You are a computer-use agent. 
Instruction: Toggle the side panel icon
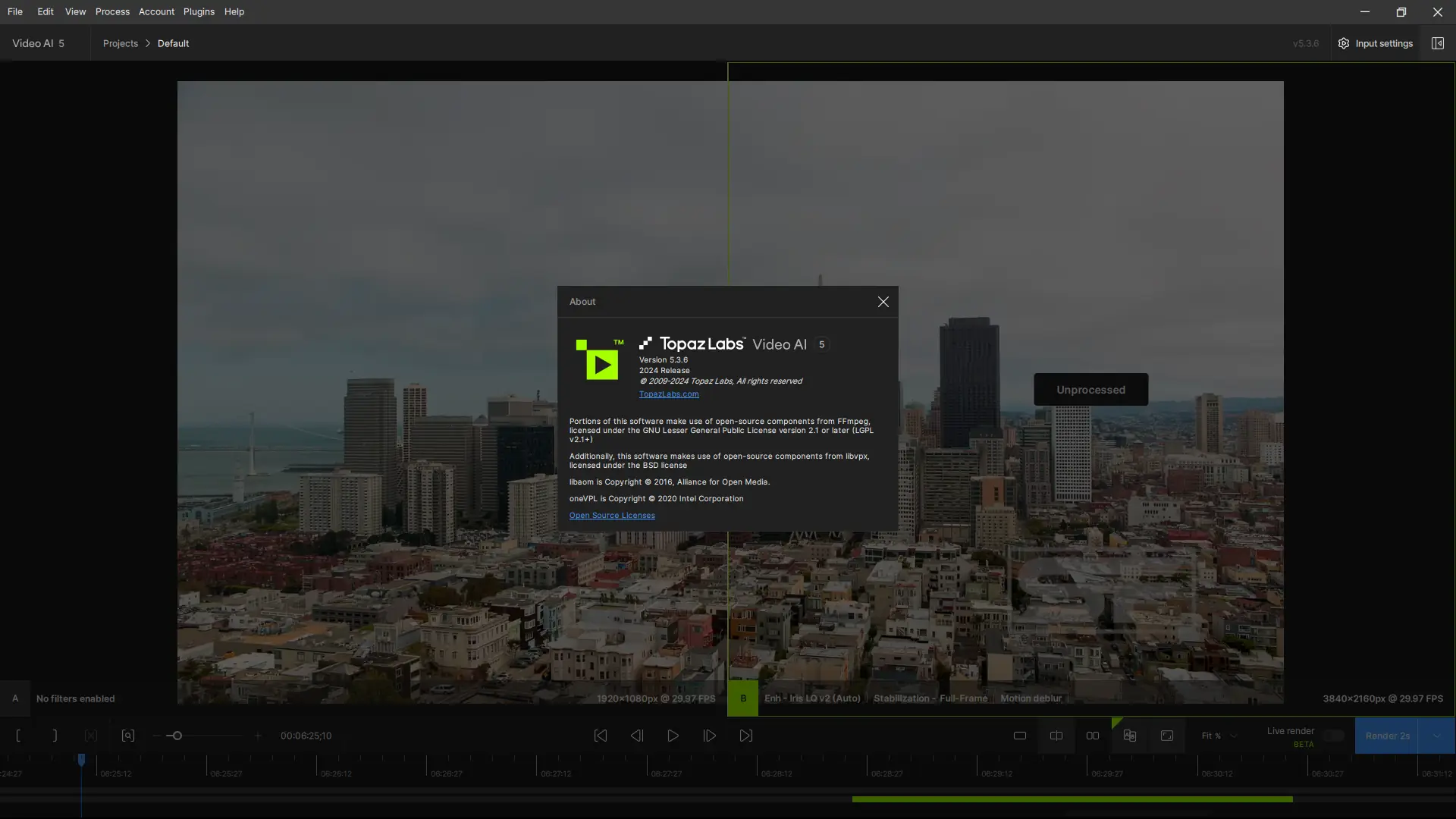pyautogui.click(x=1437, y=43)
